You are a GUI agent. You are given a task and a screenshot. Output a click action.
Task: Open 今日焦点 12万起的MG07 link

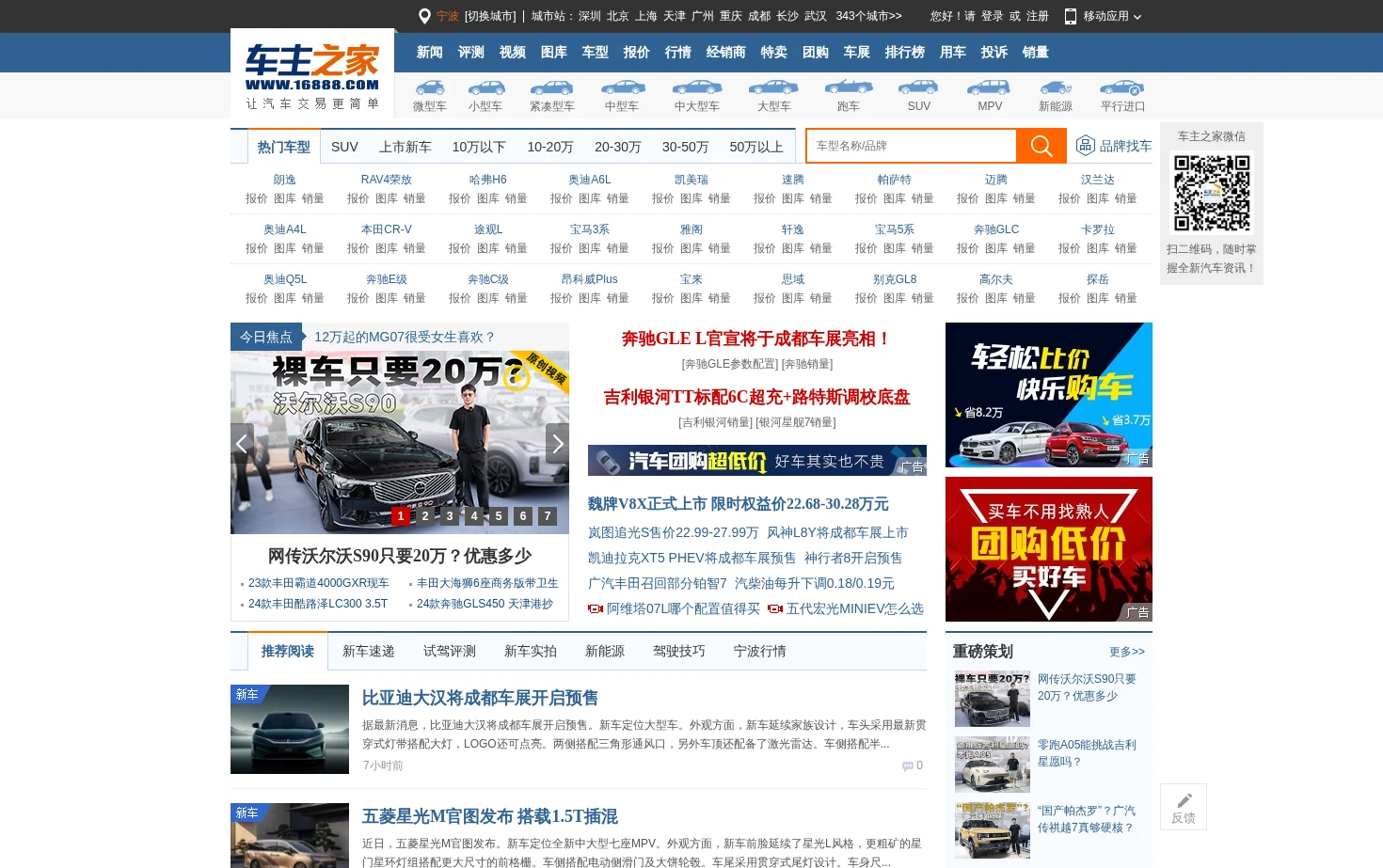(x=405, y=337)
